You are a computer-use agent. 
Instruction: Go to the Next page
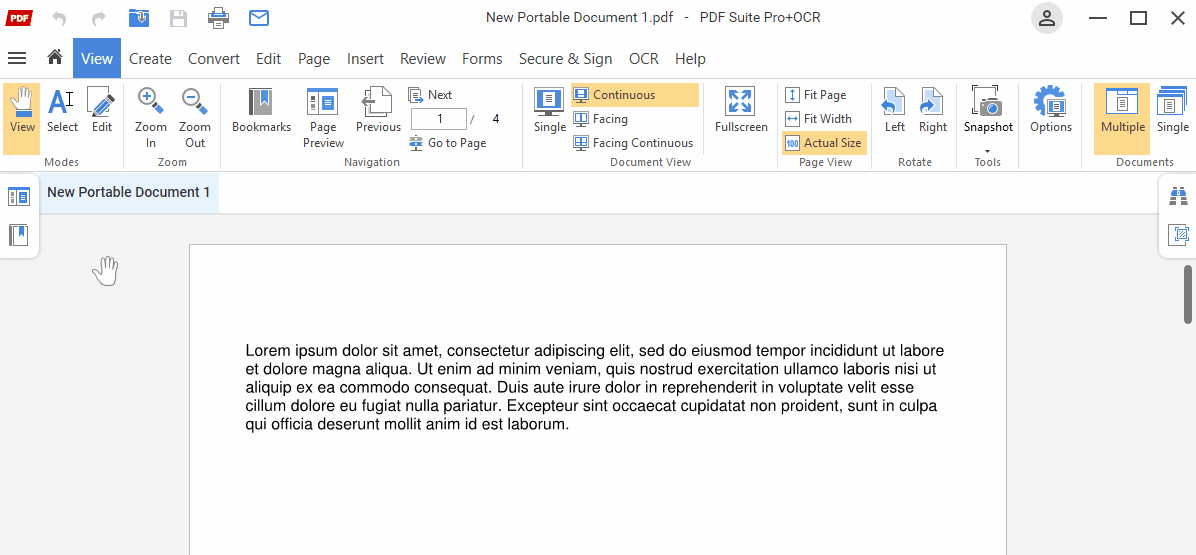(x=431, y=95)
